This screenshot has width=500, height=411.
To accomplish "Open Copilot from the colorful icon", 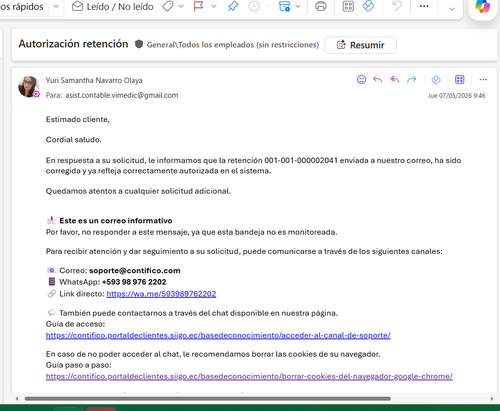I will tap(483, 6).
